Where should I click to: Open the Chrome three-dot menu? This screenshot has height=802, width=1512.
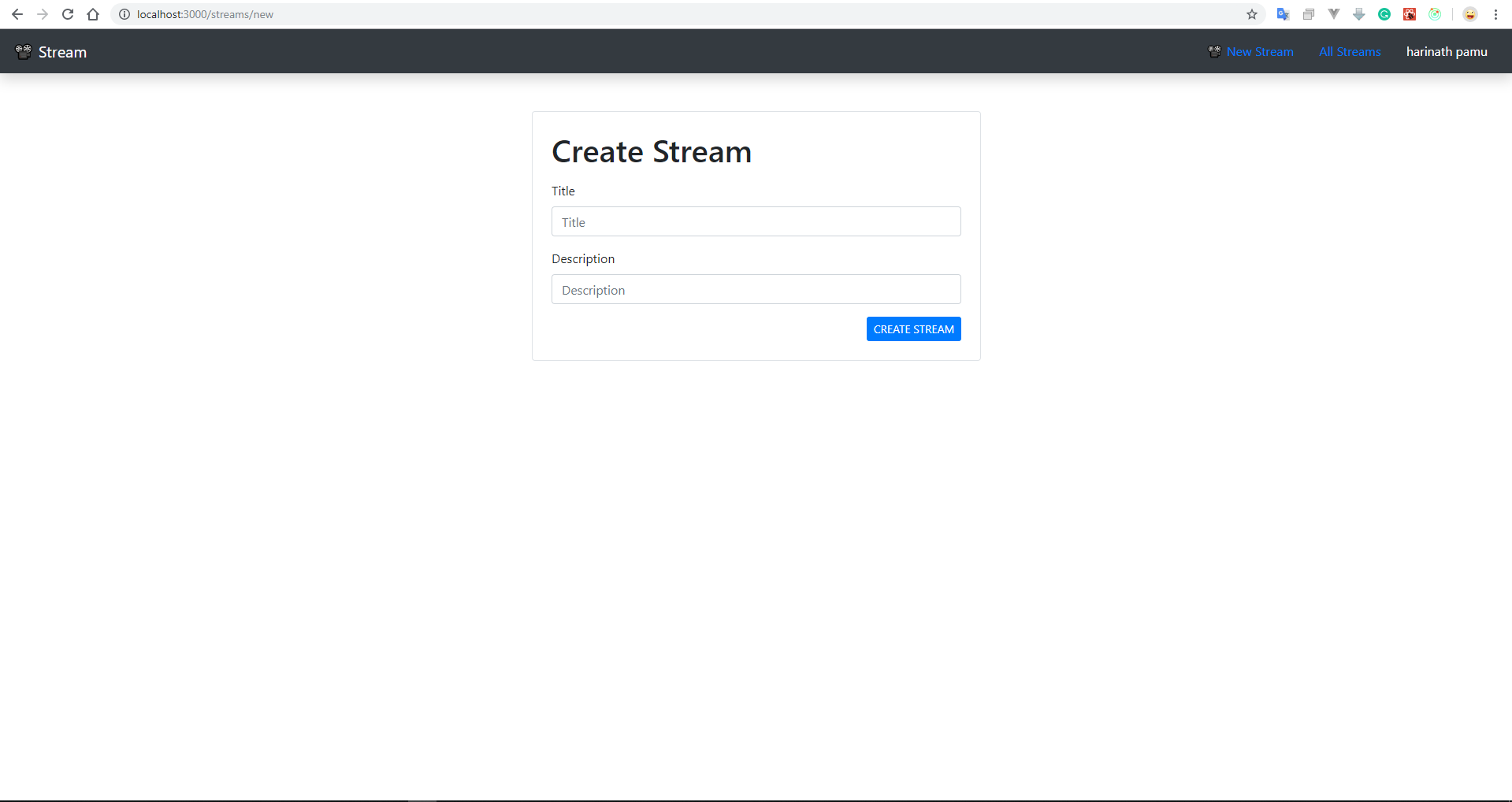pos(1495,14)
